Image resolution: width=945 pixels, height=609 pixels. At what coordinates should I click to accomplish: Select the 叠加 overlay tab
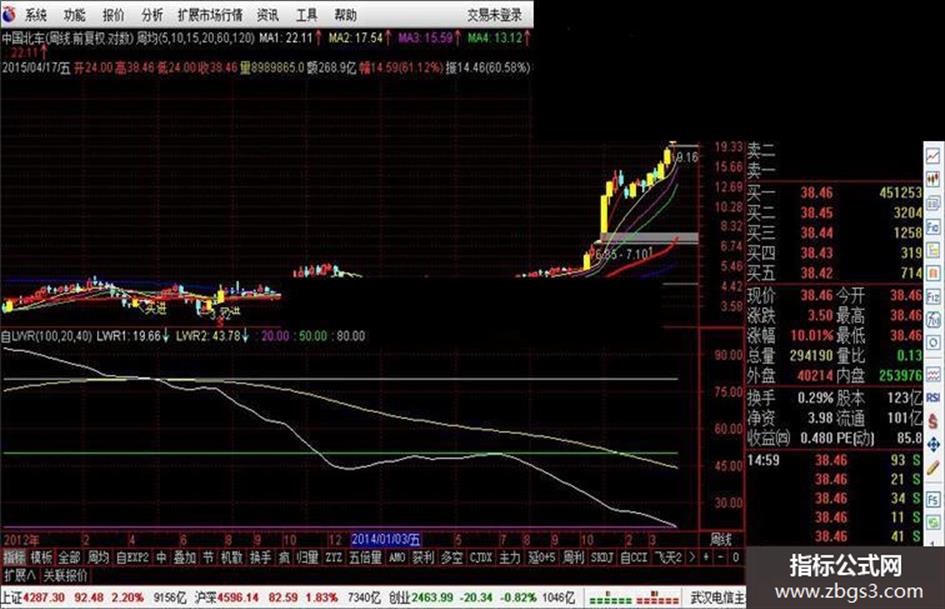click(x=185, y=557)
